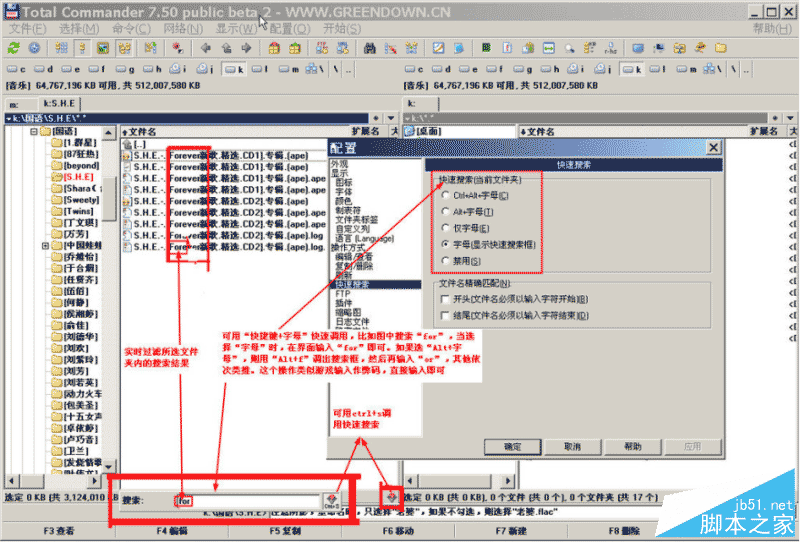Viewport: 800px width, 542px height.
Task: Select 字体 in settings tree
Action: 343,192
